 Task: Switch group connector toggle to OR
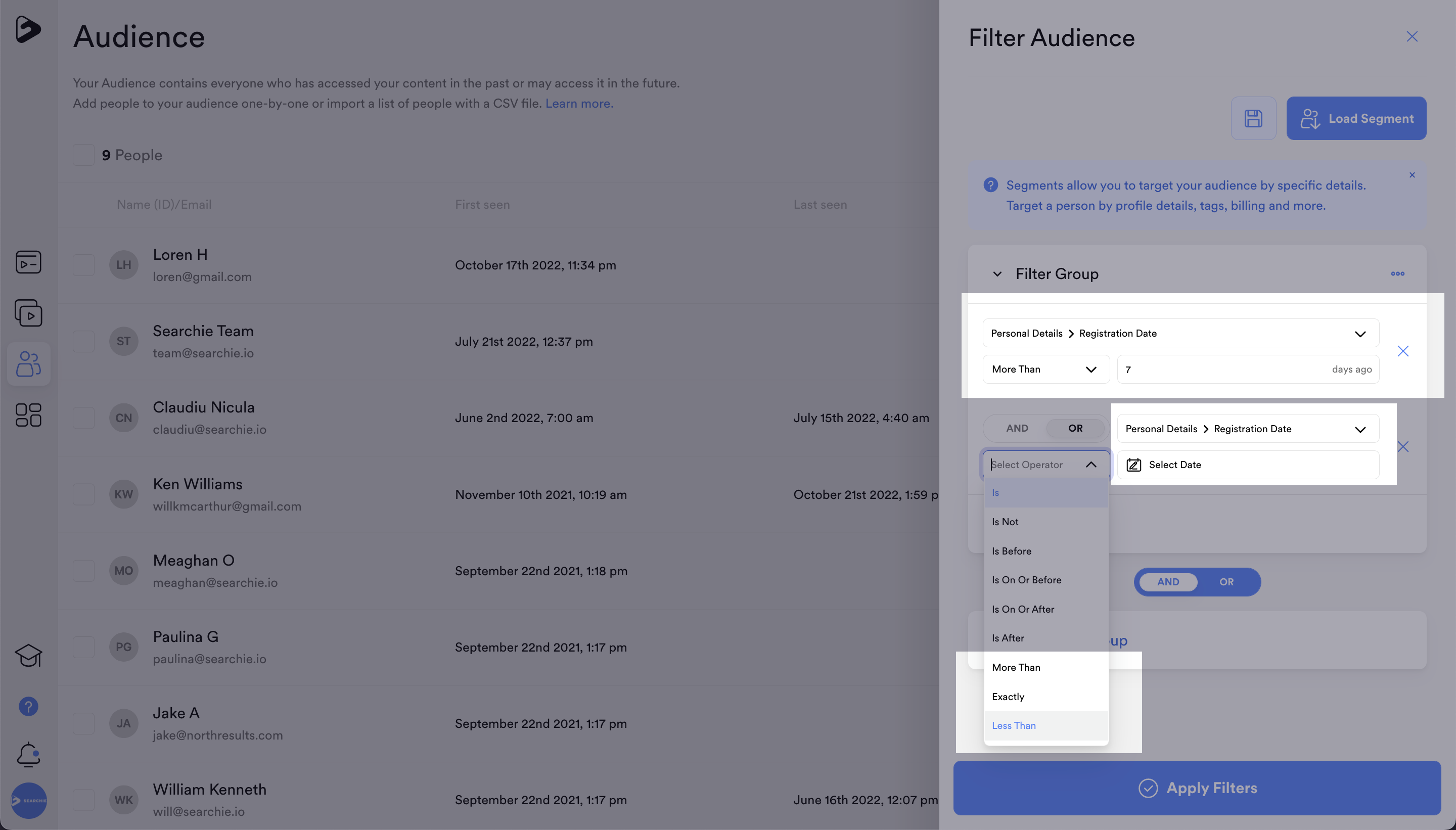[1226, 582]
